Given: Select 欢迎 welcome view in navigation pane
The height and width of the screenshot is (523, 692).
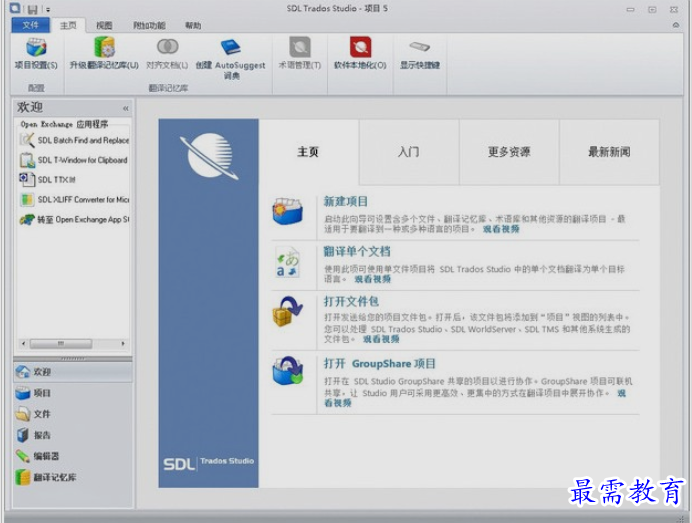Looking at the screenshot, I should pos(73,372).
